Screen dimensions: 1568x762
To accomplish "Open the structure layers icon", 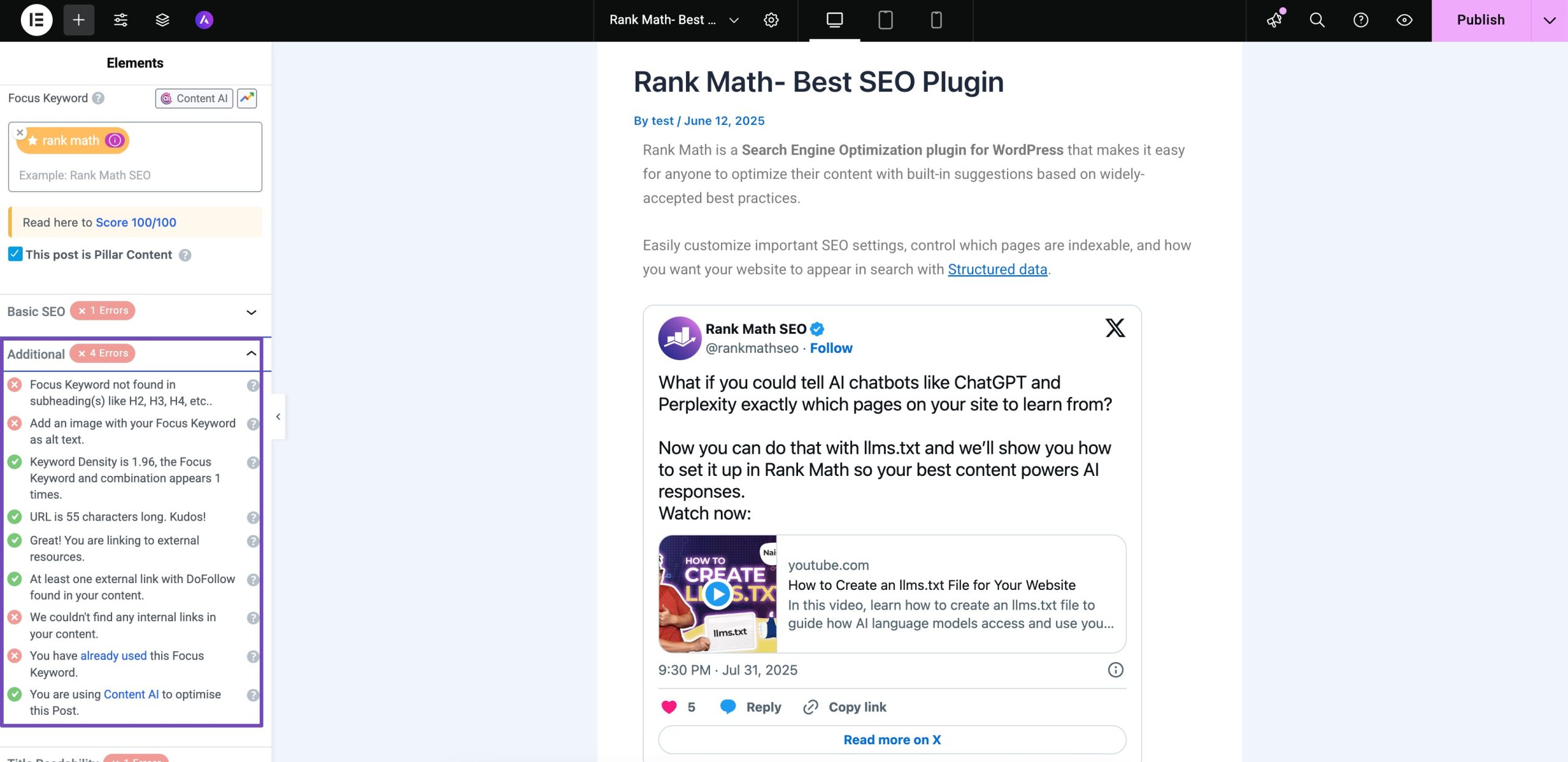I will point(162,20).
